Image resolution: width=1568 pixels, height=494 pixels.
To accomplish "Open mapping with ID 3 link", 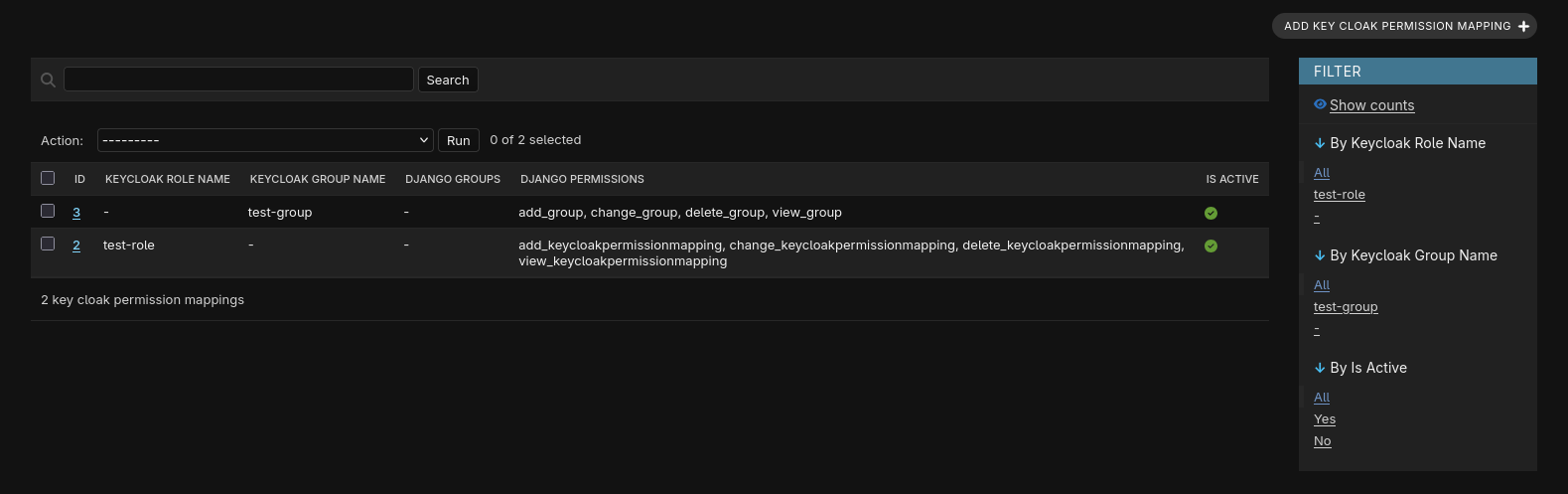I will pyautogui.click(x=76, y=213).
